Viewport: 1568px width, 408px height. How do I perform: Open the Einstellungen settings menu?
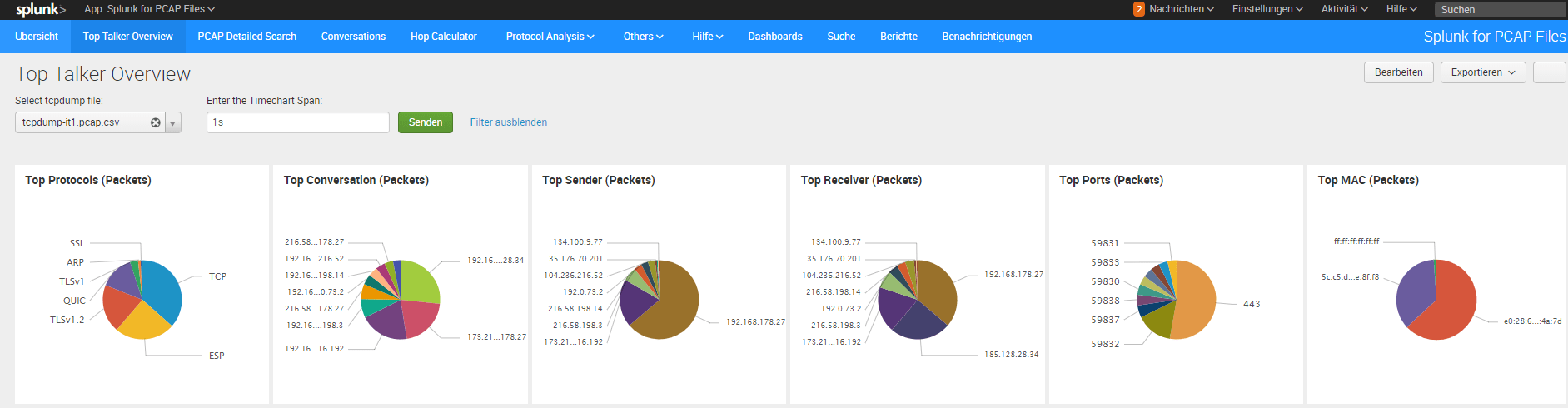(1267, 9)
